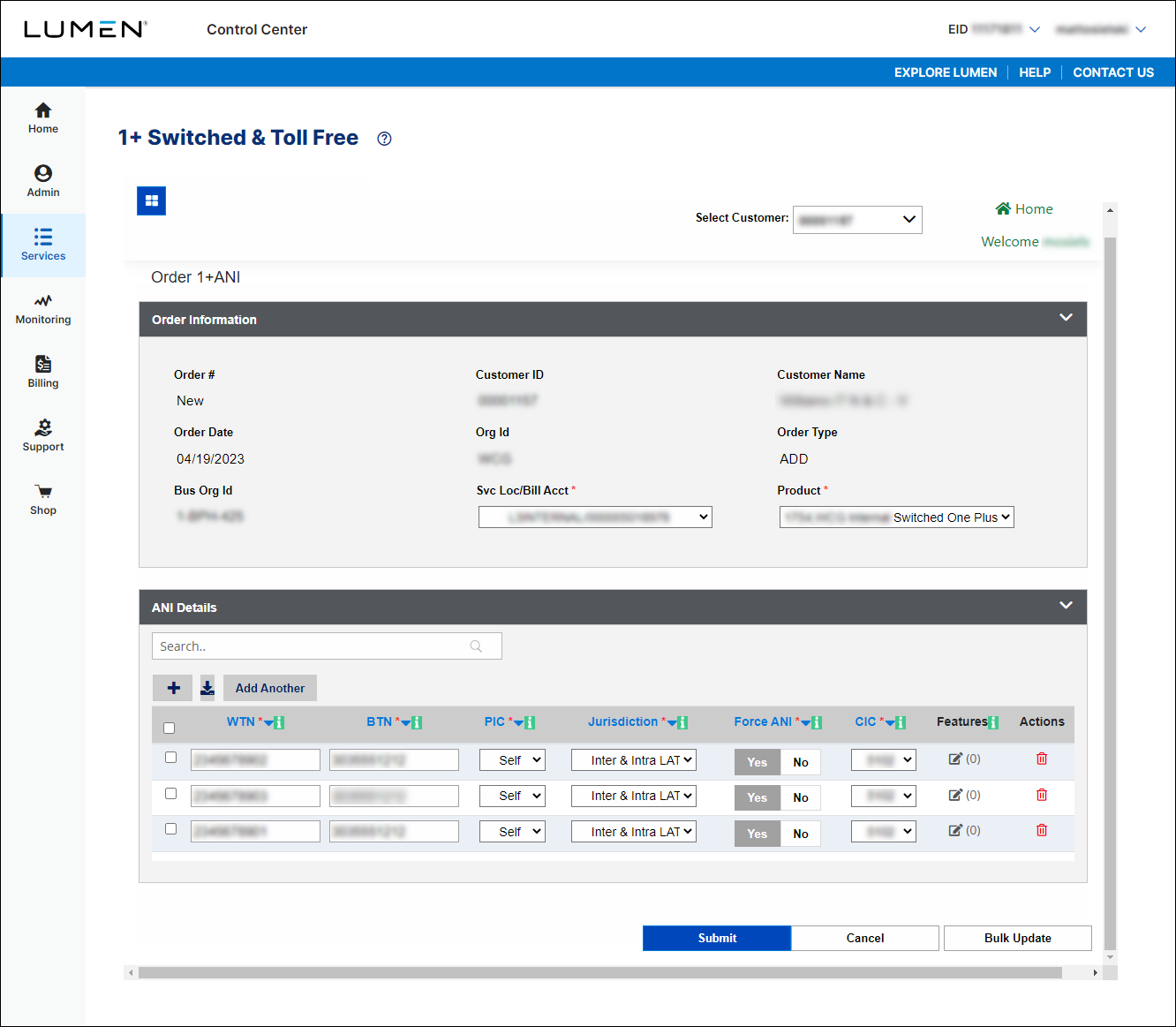Collapse the ANI Details section

tap(1066, 606)
